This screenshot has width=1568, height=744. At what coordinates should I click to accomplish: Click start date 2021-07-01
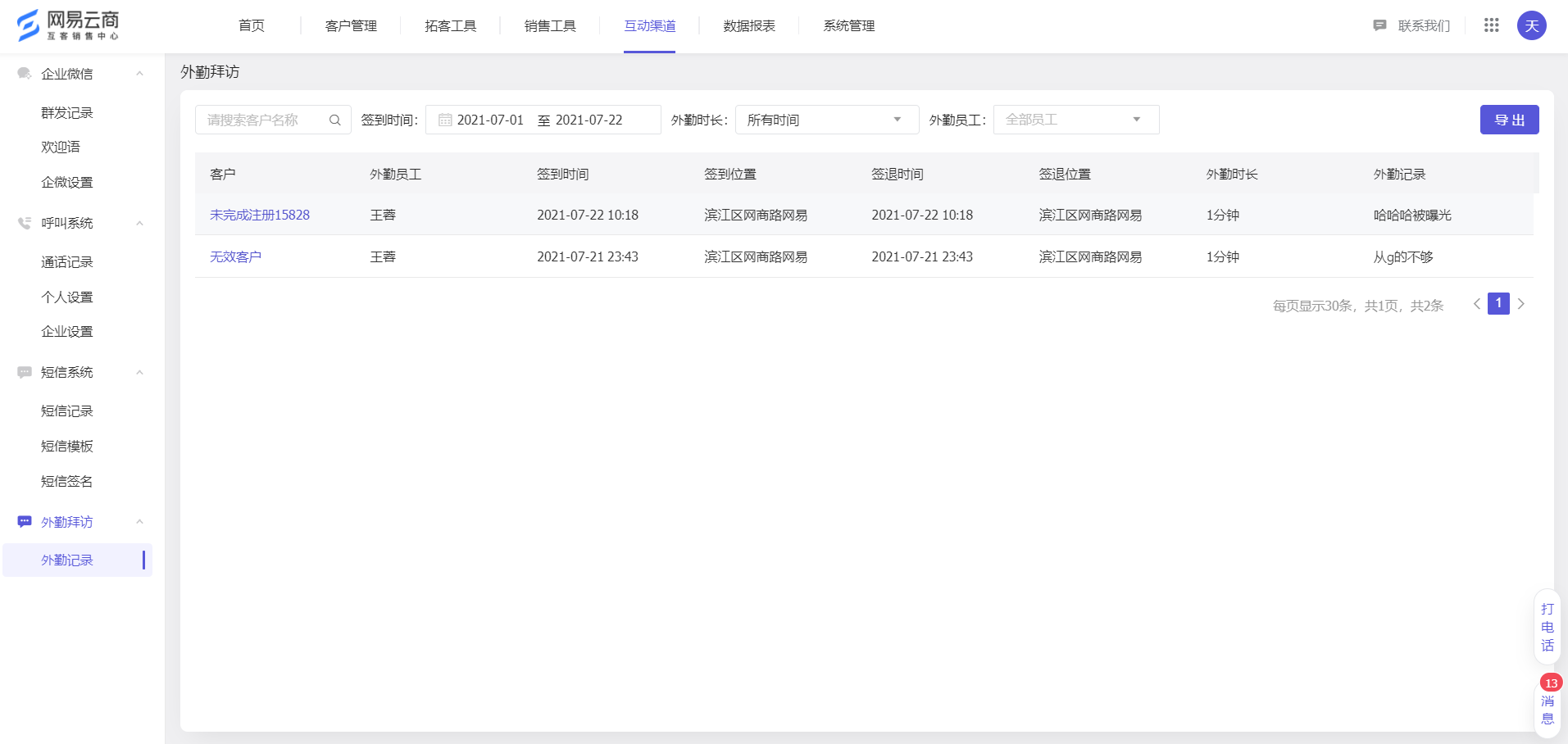click(x=490, y=120)
